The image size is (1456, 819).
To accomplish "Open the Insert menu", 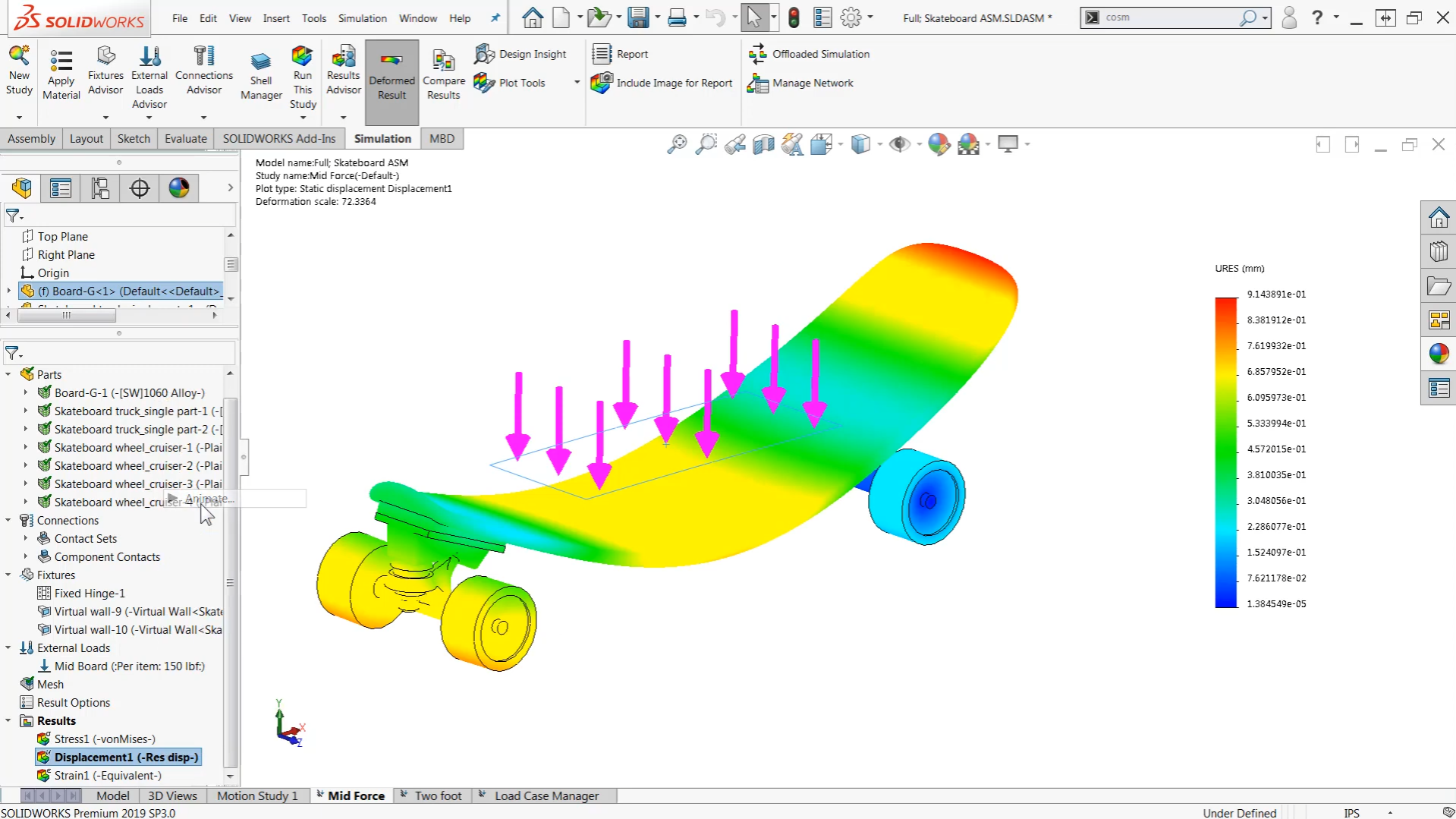I will click(x=275, y=17).
